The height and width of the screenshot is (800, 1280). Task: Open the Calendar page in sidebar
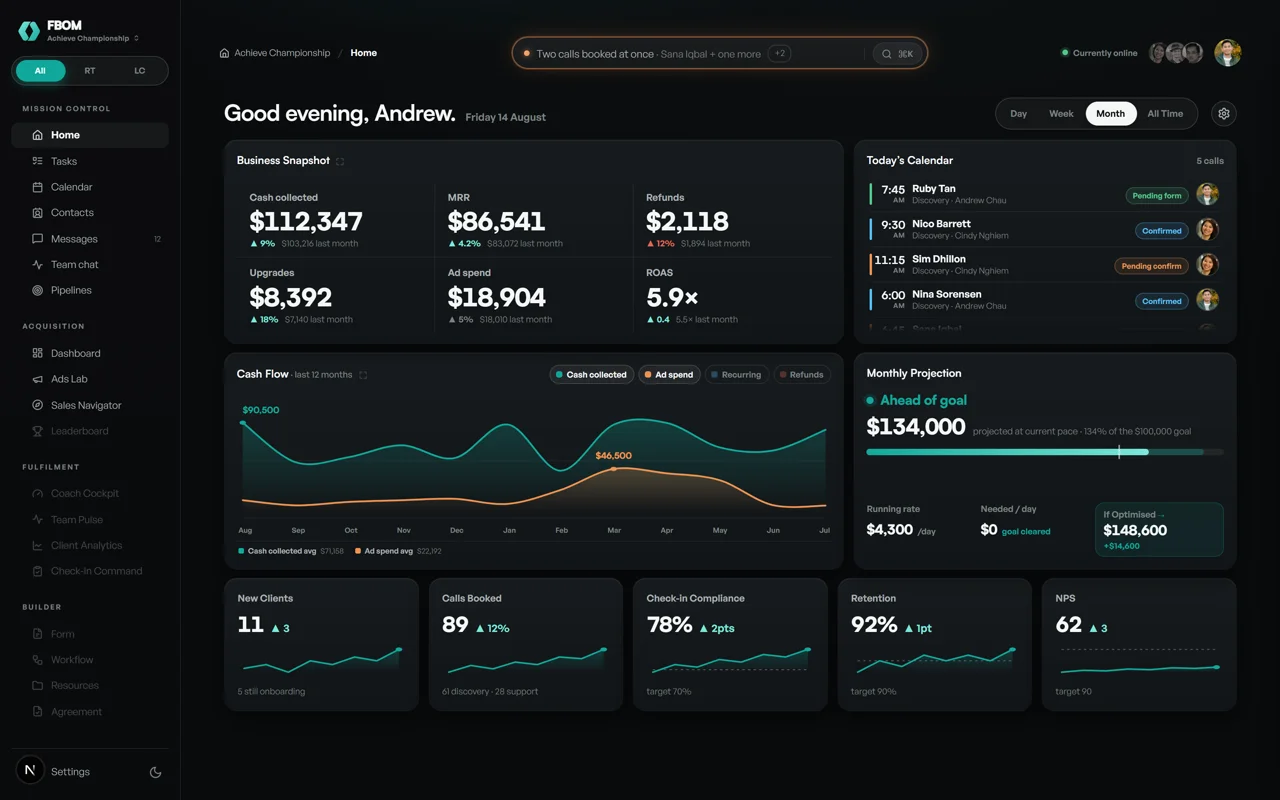coord(90,187)
